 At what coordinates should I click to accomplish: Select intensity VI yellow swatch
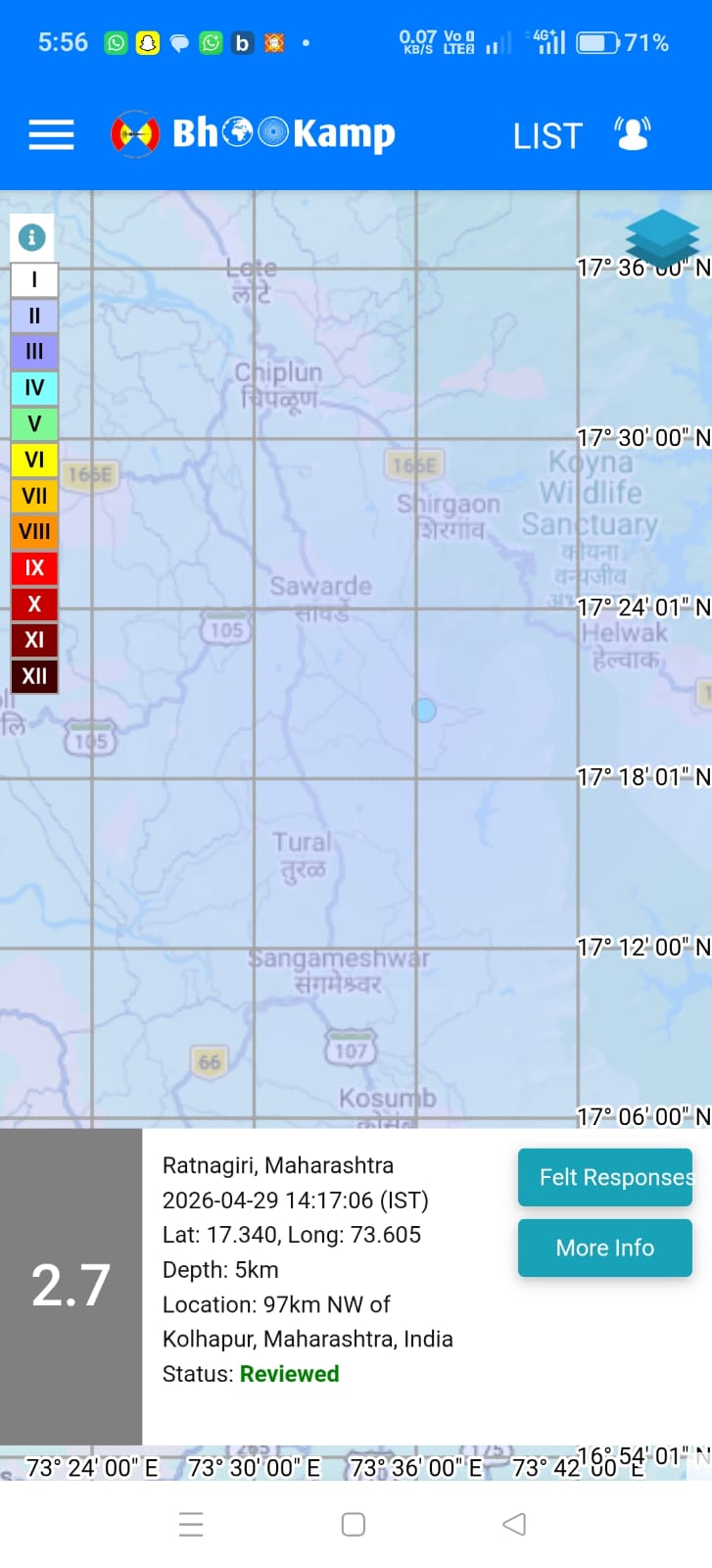34,460
